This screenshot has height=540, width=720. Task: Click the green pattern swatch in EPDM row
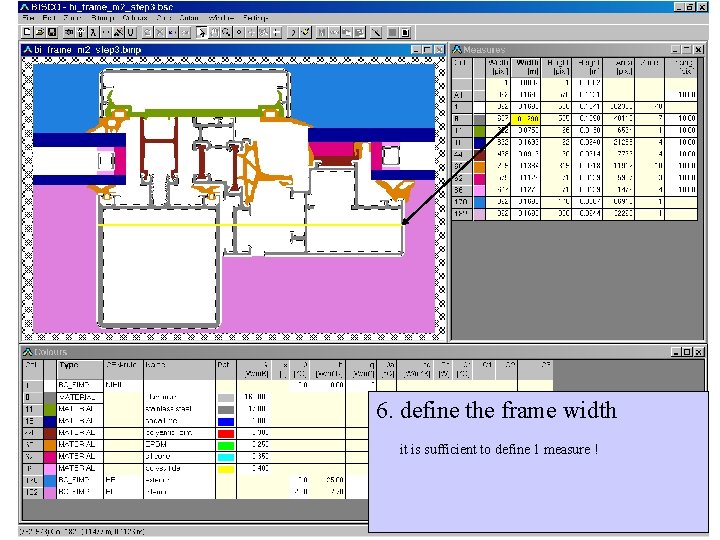coord(226,445)
